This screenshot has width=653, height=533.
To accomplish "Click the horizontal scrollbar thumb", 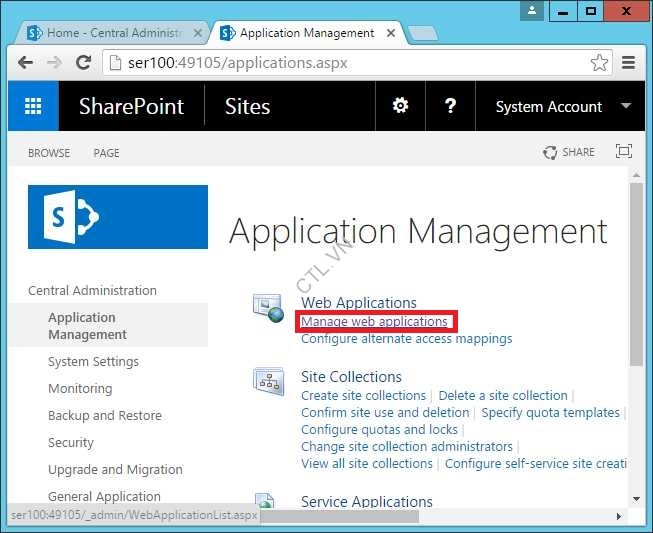I will (x=339, y=516).
